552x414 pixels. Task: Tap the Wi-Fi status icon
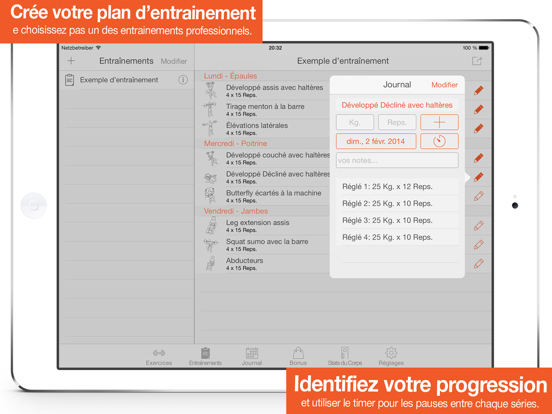click(x=98, y=48)
